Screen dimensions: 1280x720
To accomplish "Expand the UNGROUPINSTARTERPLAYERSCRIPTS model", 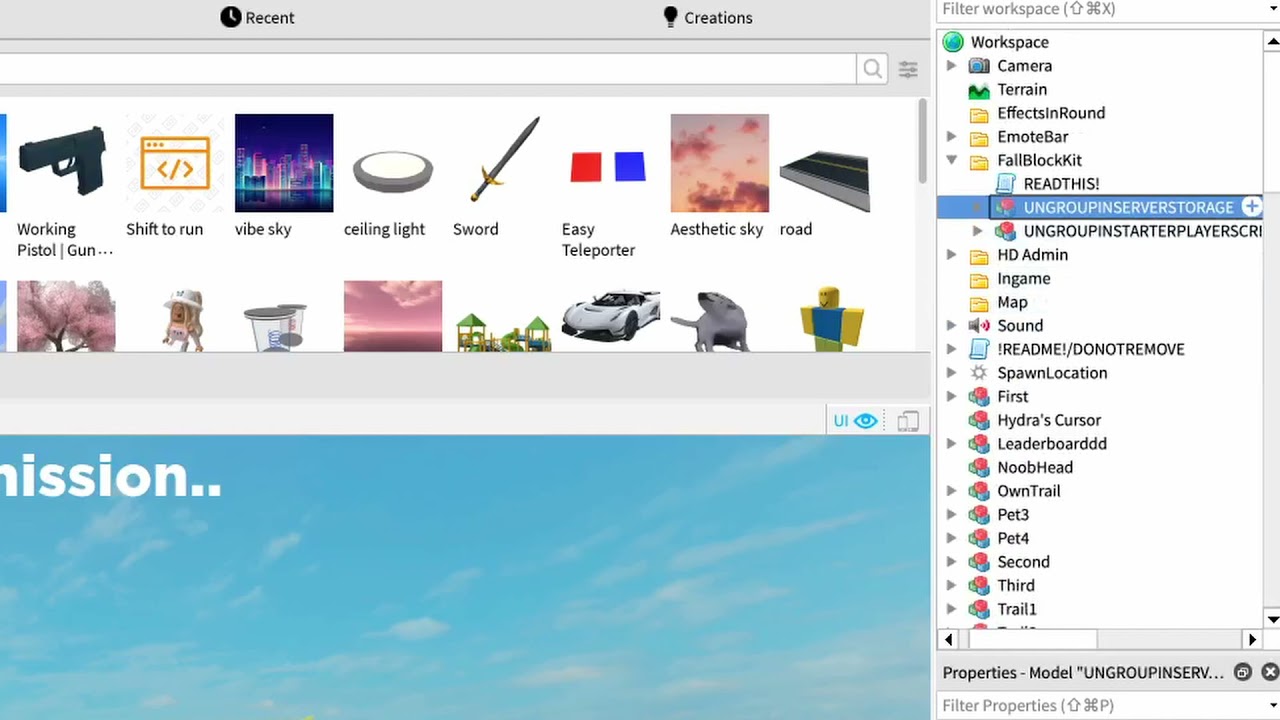I will coord(977,231).
